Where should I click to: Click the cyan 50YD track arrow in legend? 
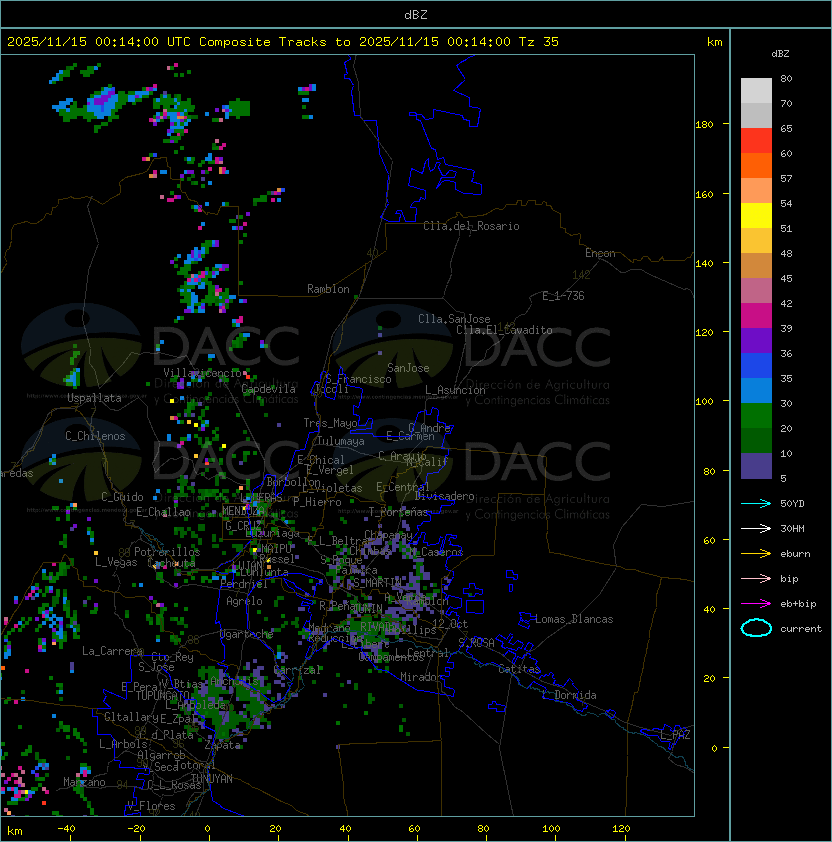(756, 503)
